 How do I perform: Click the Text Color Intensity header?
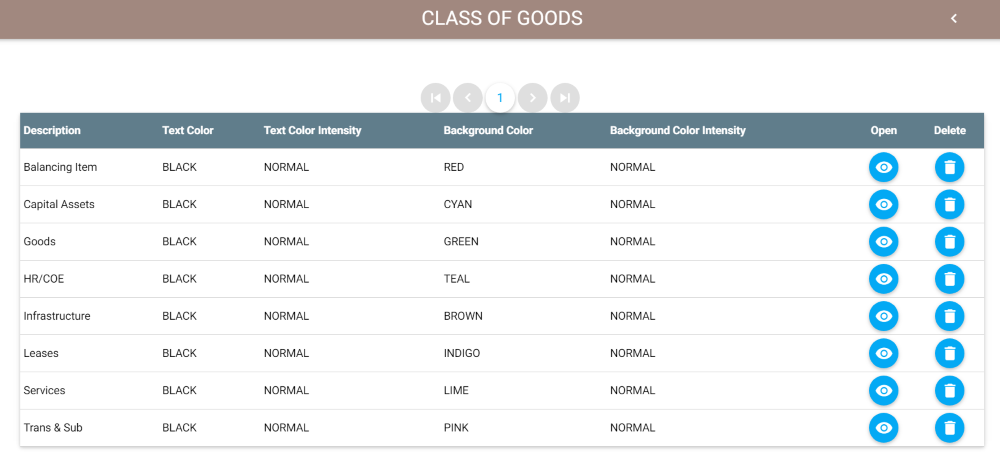(312, 130)
